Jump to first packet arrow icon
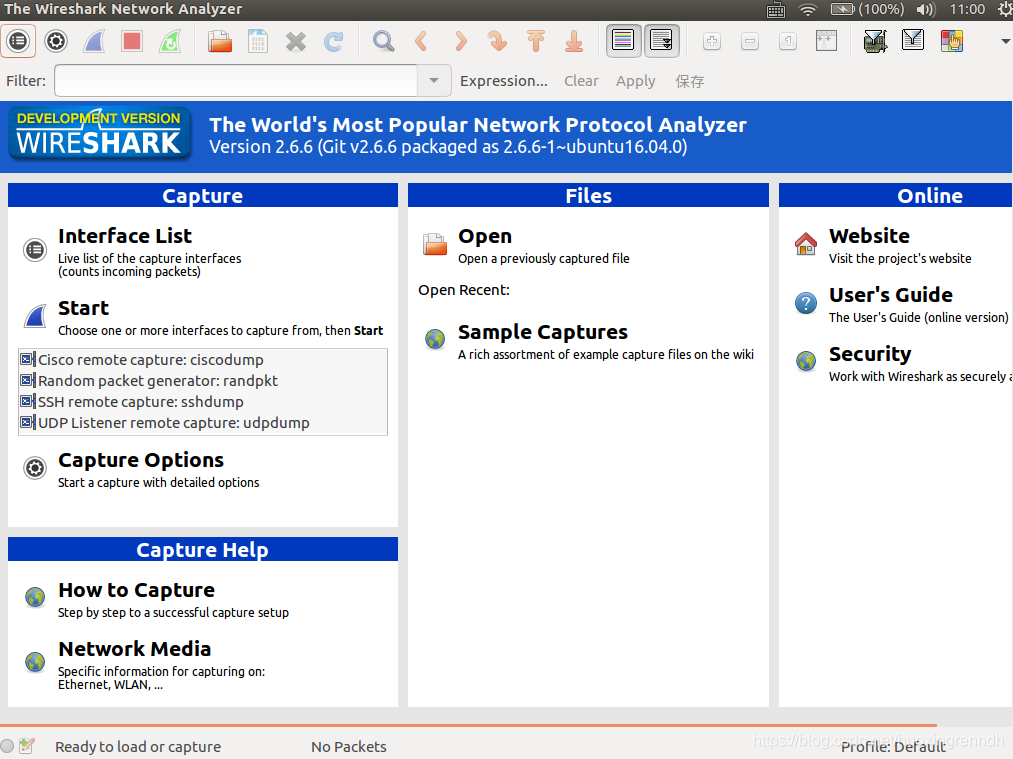Viewport: 1013px width, 759px height. click(536, 41)
